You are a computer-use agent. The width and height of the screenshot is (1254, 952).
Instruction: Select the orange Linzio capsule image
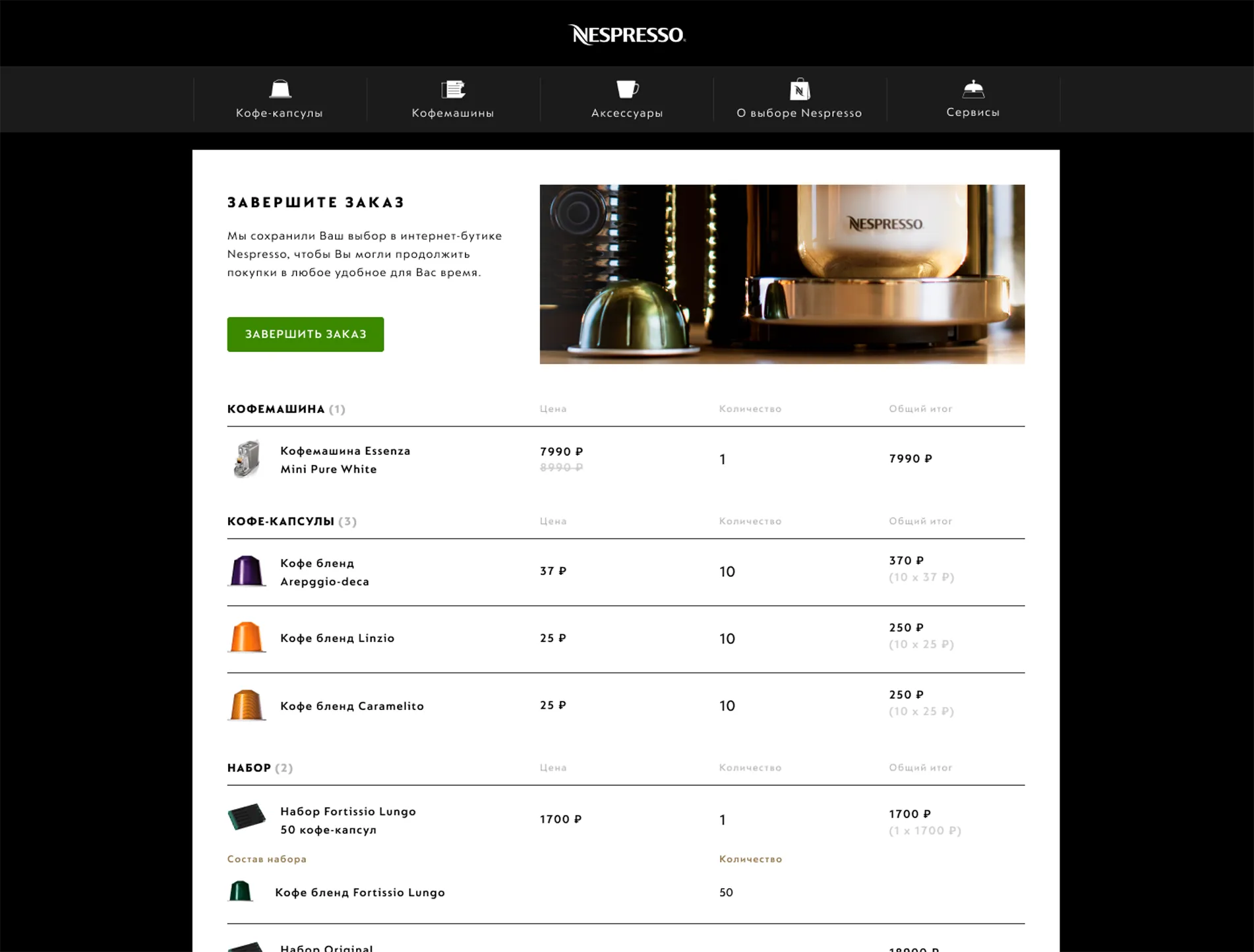[247, 638]
